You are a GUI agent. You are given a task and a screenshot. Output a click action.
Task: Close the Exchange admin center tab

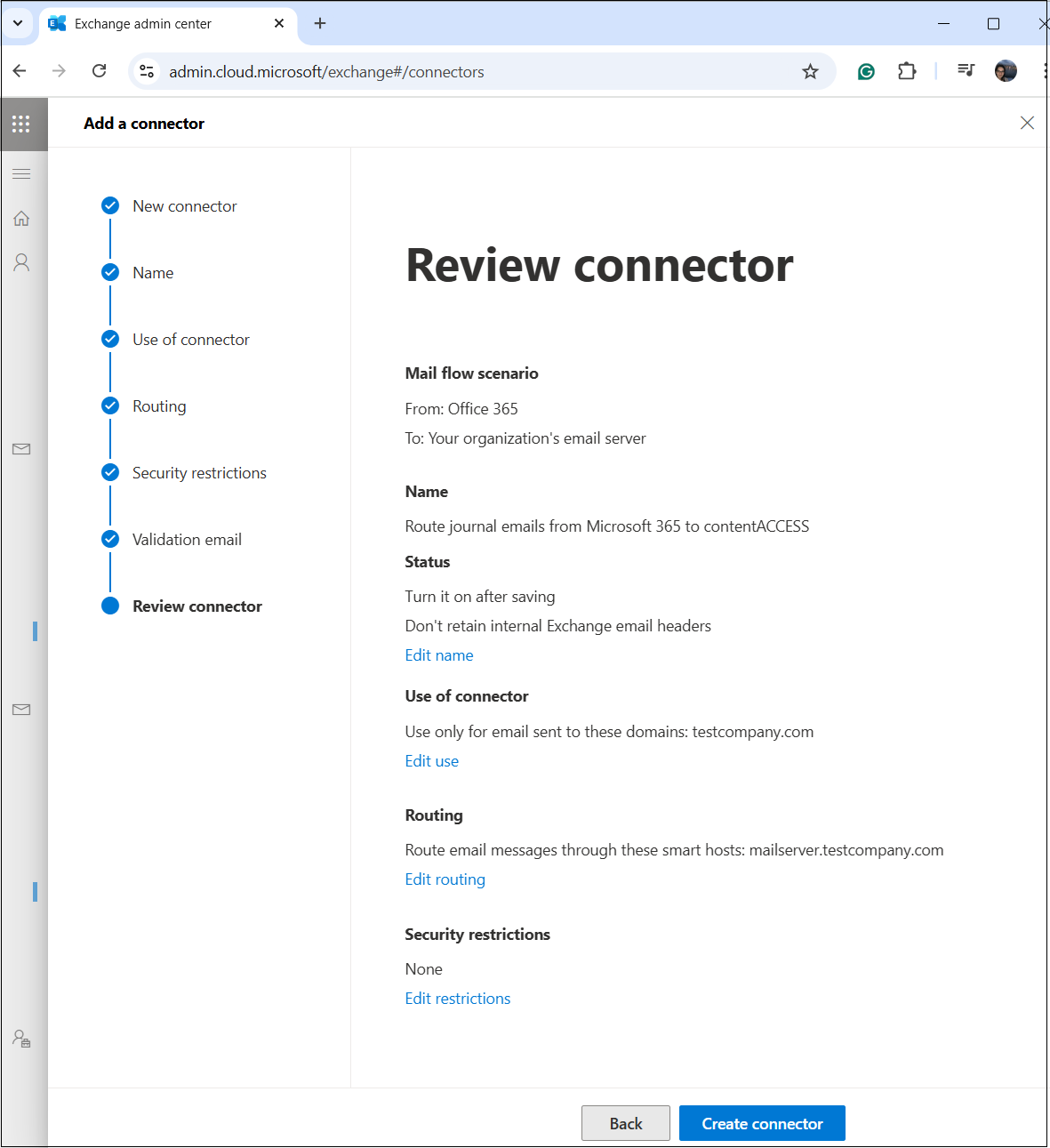279,23
